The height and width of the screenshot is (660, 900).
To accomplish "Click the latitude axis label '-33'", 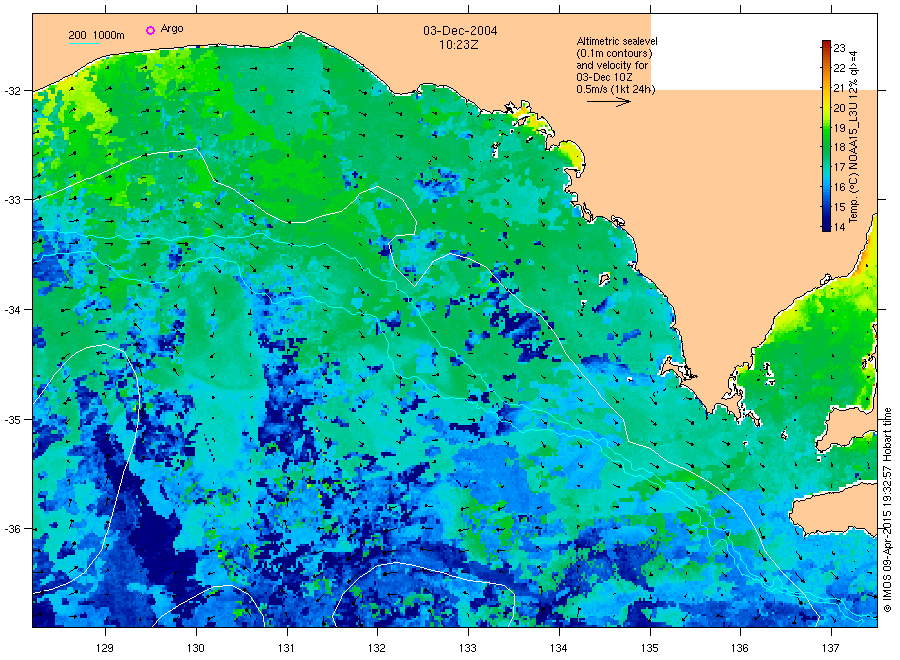I will [x=12, y=200].
